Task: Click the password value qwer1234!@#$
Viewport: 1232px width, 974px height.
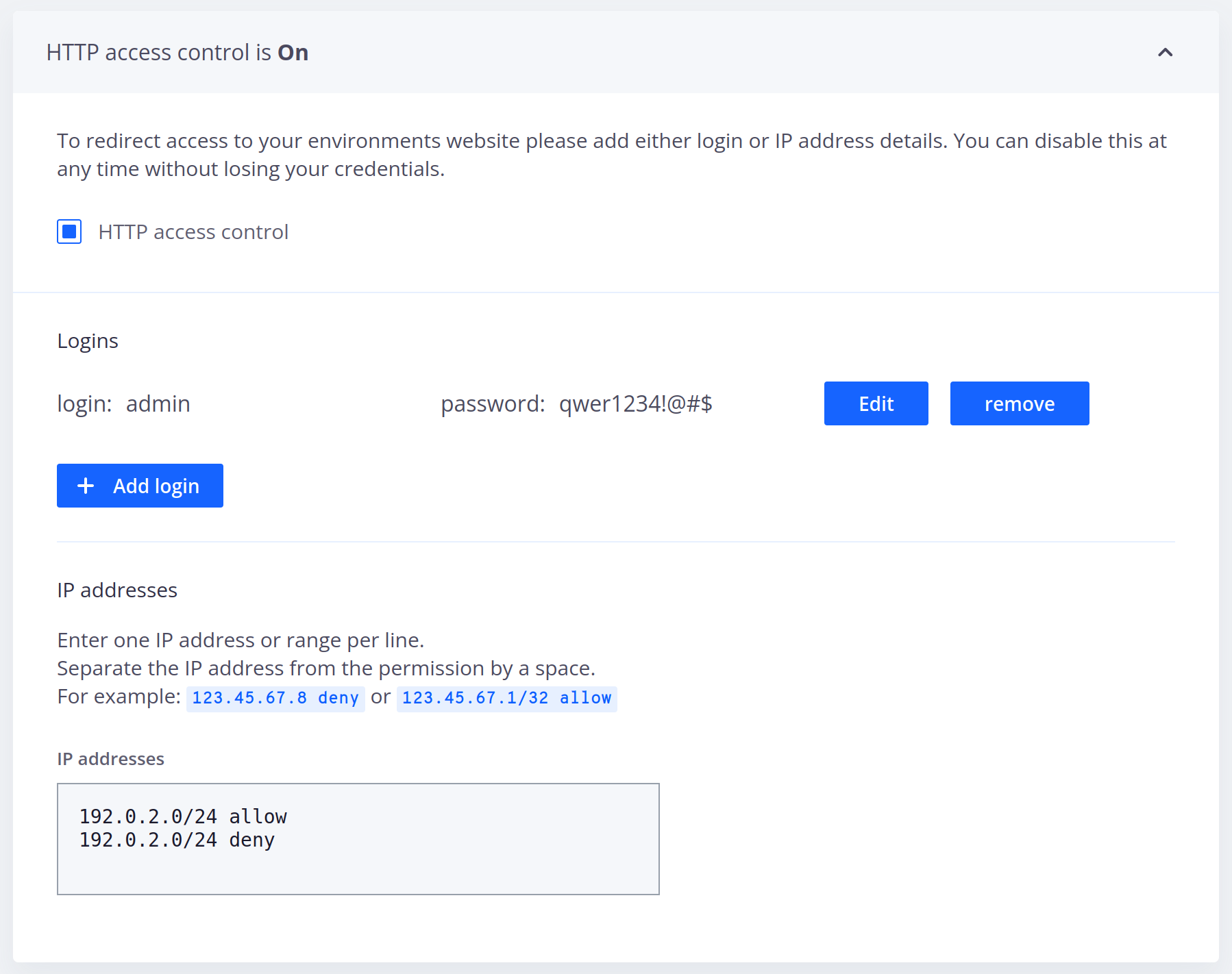Action: coord(635,403)
